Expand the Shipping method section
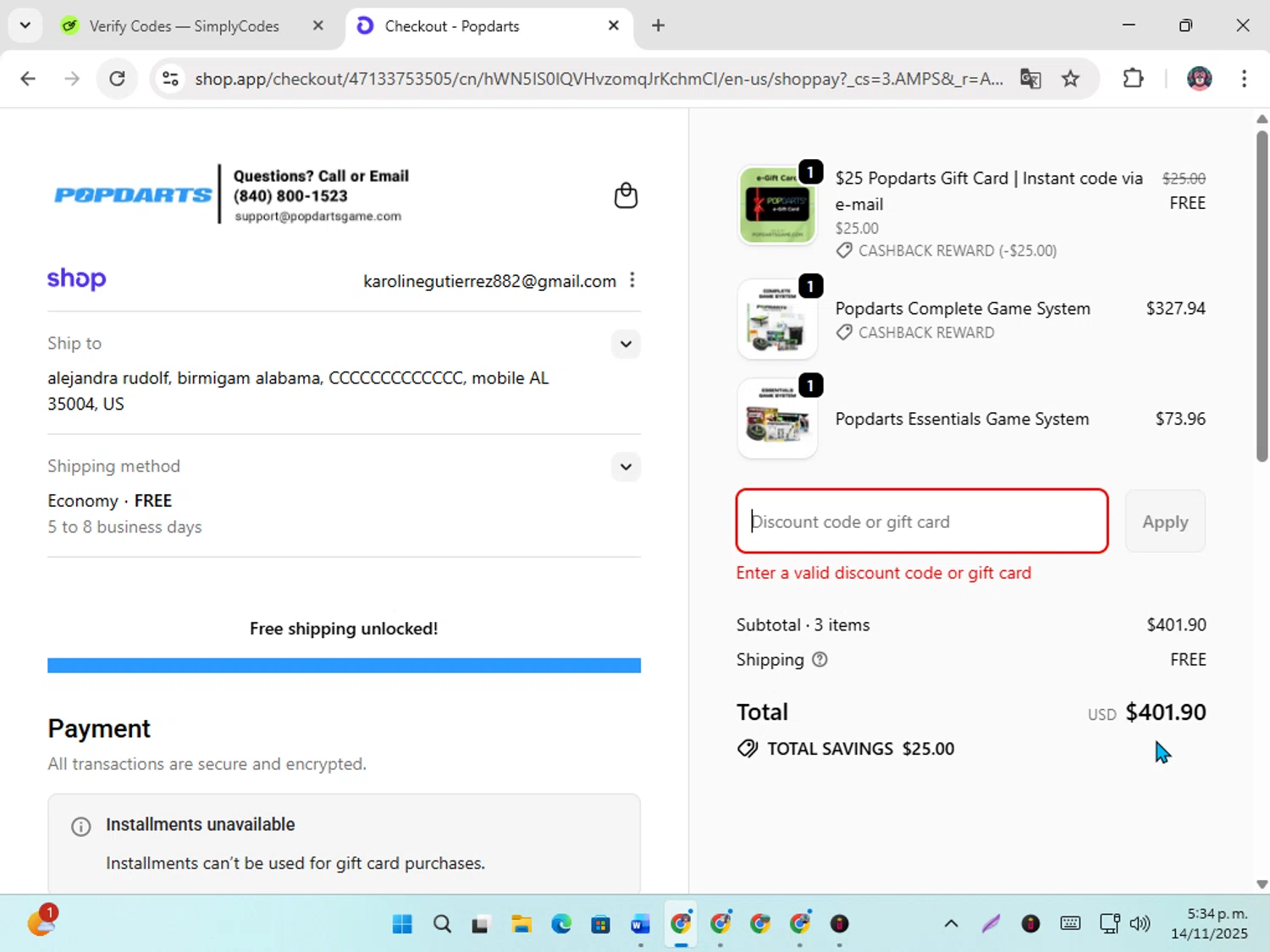 pyautogui.click(x=626, y=466)
